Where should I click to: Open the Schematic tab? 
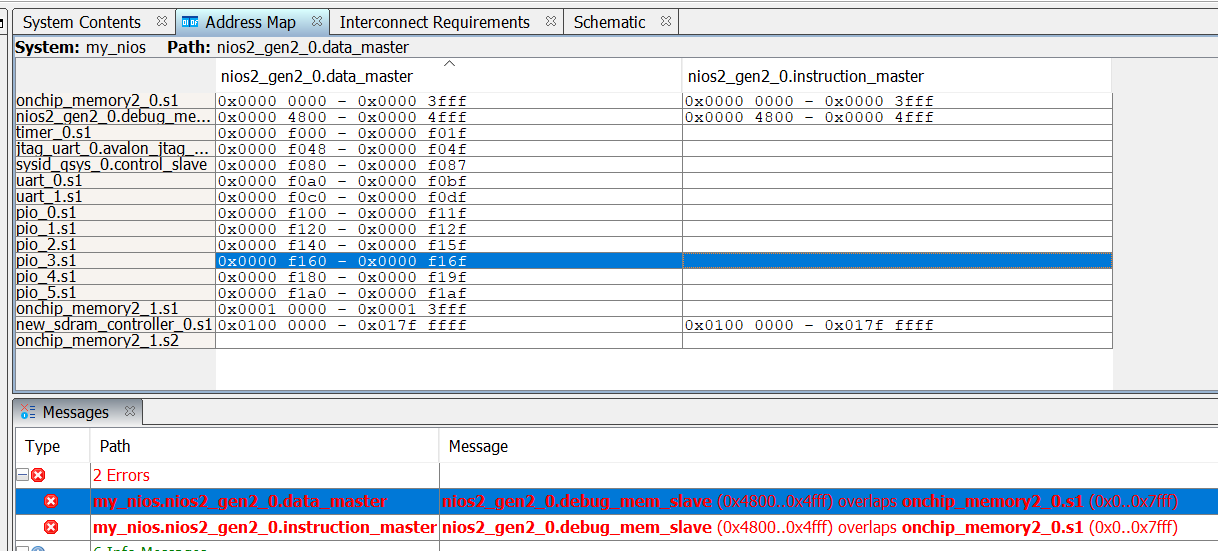tap(609, 22)
